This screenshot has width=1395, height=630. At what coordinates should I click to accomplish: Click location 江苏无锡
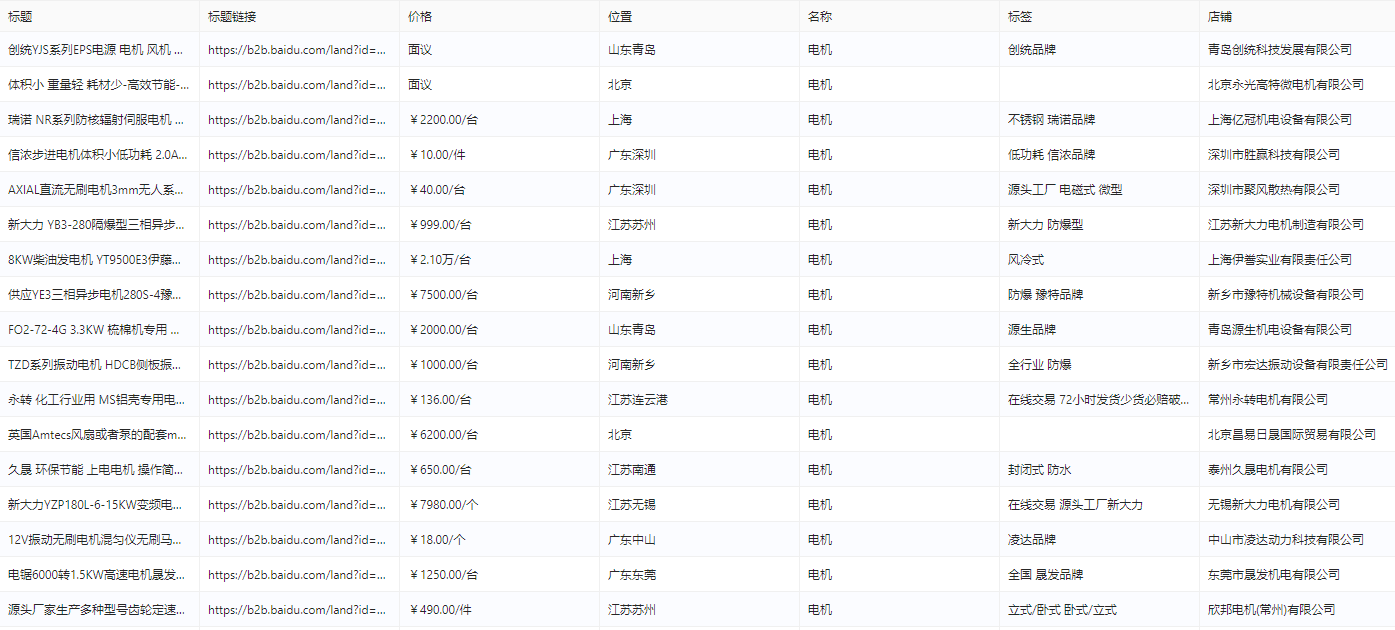tap(632, 505)
